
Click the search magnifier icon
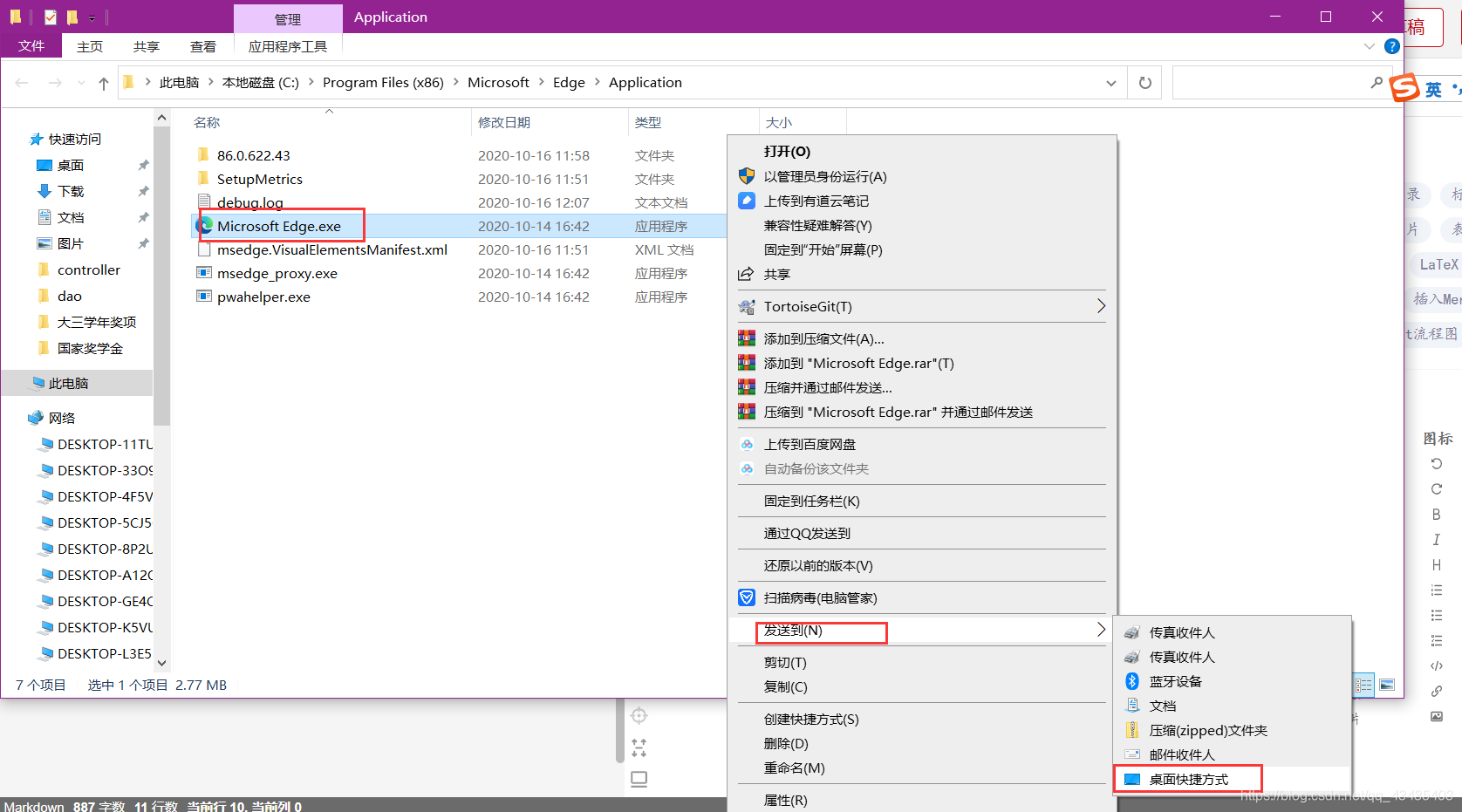(x=1377, y=83)
